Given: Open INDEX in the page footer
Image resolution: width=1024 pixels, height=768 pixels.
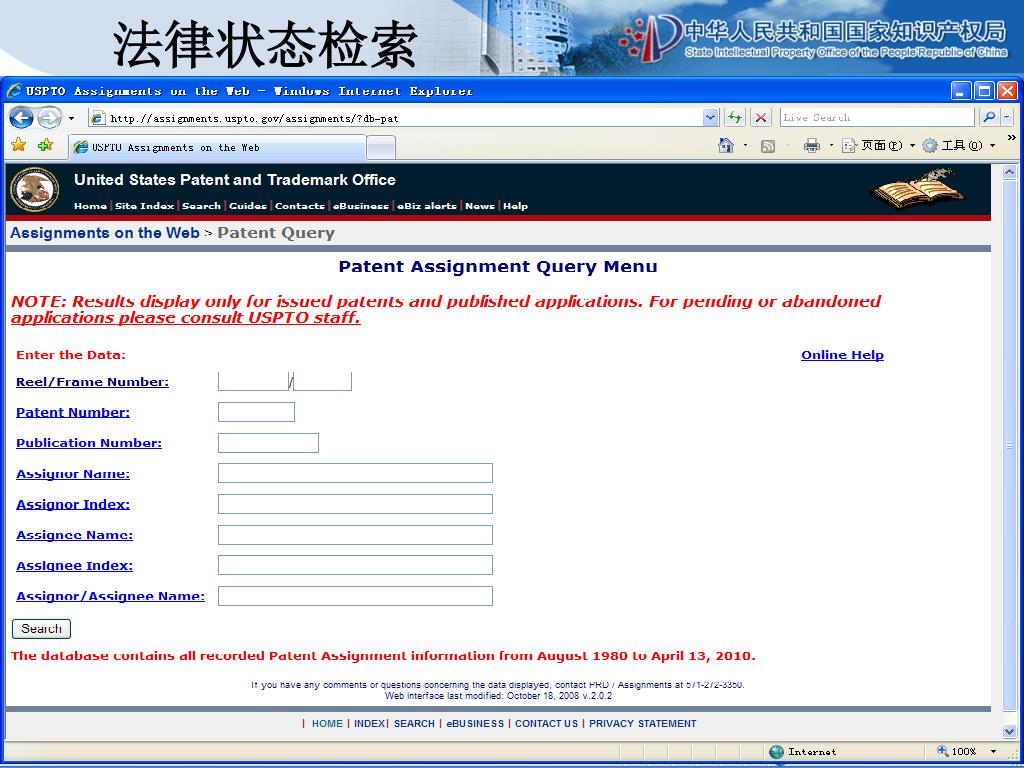Looking at the screenshot, I should [370, 724].
